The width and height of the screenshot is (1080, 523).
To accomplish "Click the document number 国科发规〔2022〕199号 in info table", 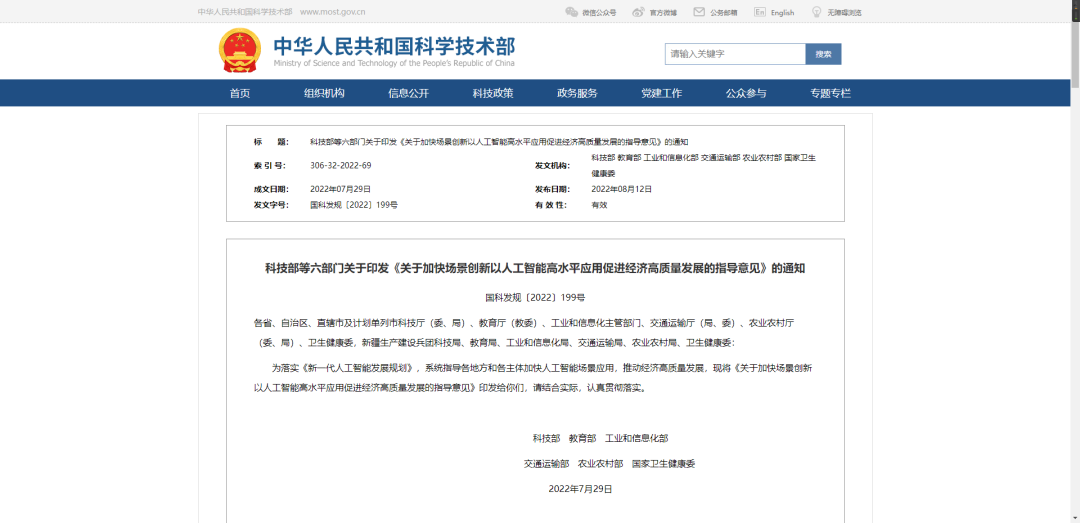I will point(354,205).
